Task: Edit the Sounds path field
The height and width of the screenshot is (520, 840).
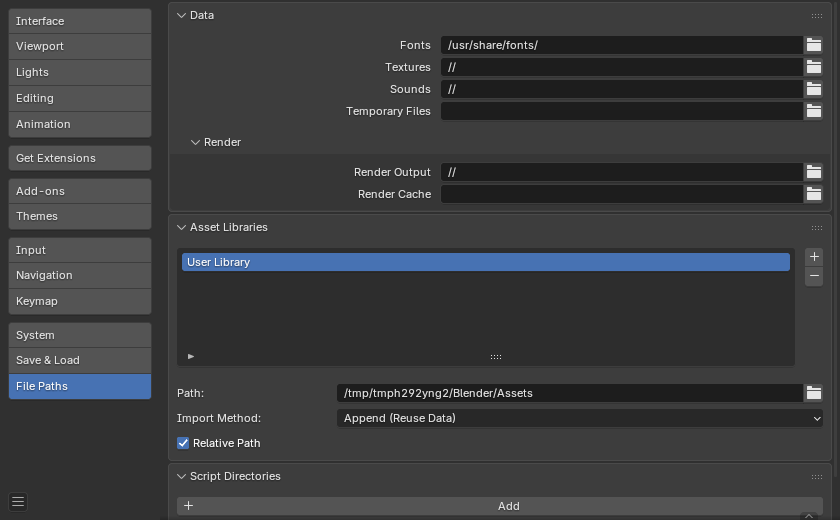Action: pyautogui.click(x=622, y=89)
